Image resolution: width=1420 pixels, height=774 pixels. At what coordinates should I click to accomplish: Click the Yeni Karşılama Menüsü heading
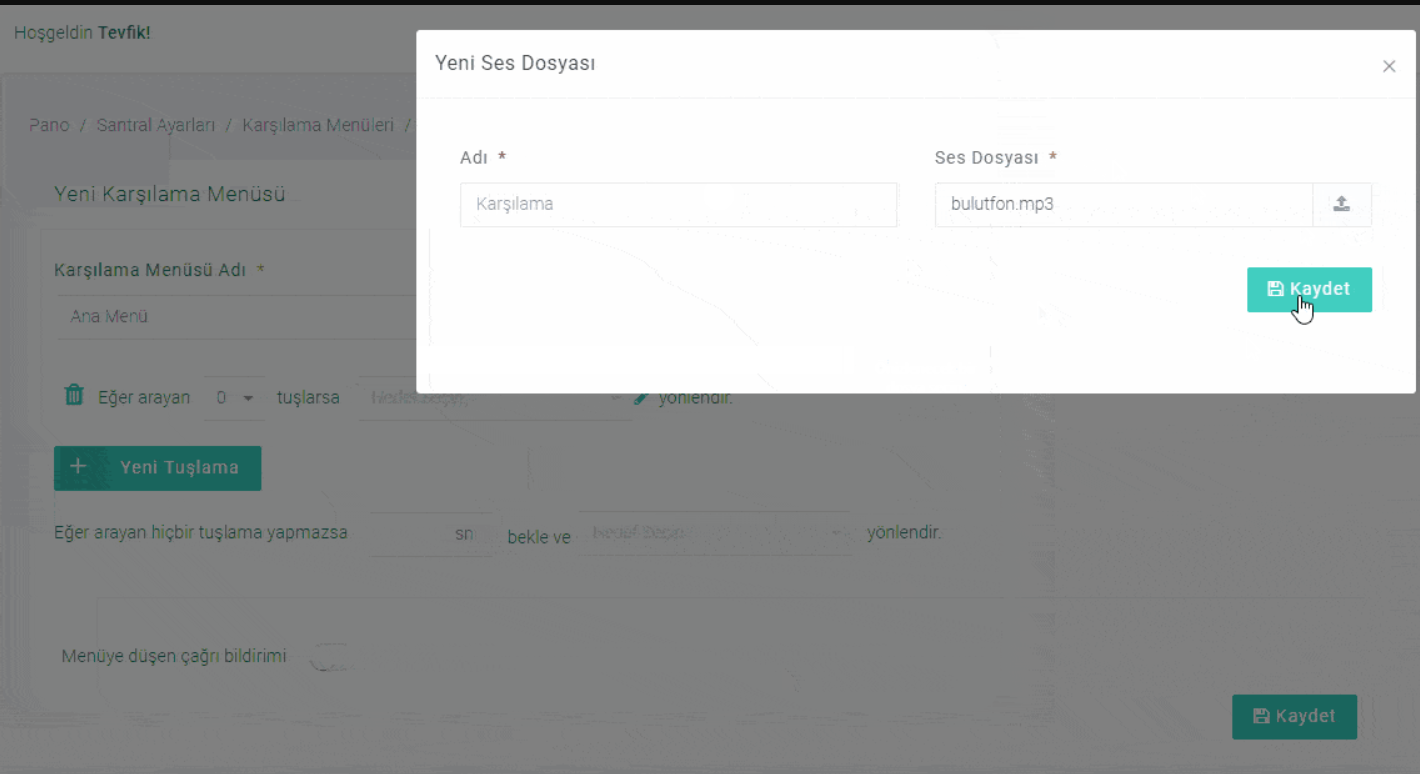tap(169, 194)
